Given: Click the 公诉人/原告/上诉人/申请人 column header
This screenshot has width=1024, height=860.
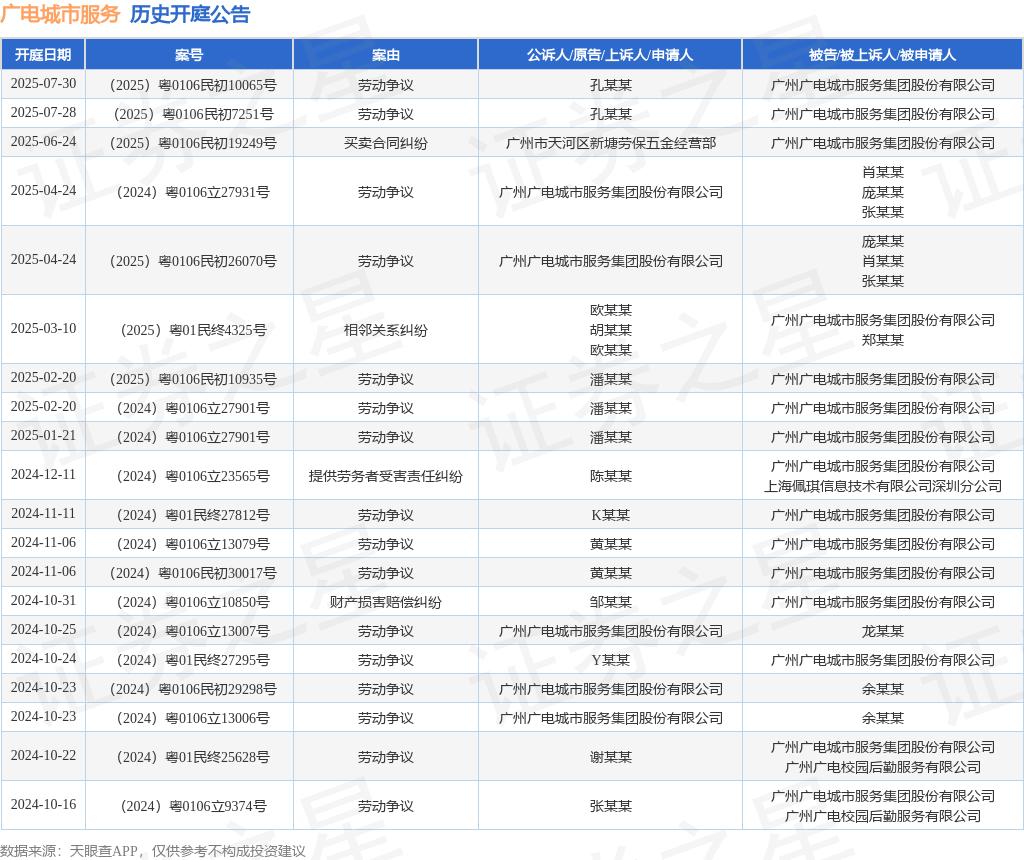Looking at the screenshot, I should click(x=610, y=55).
